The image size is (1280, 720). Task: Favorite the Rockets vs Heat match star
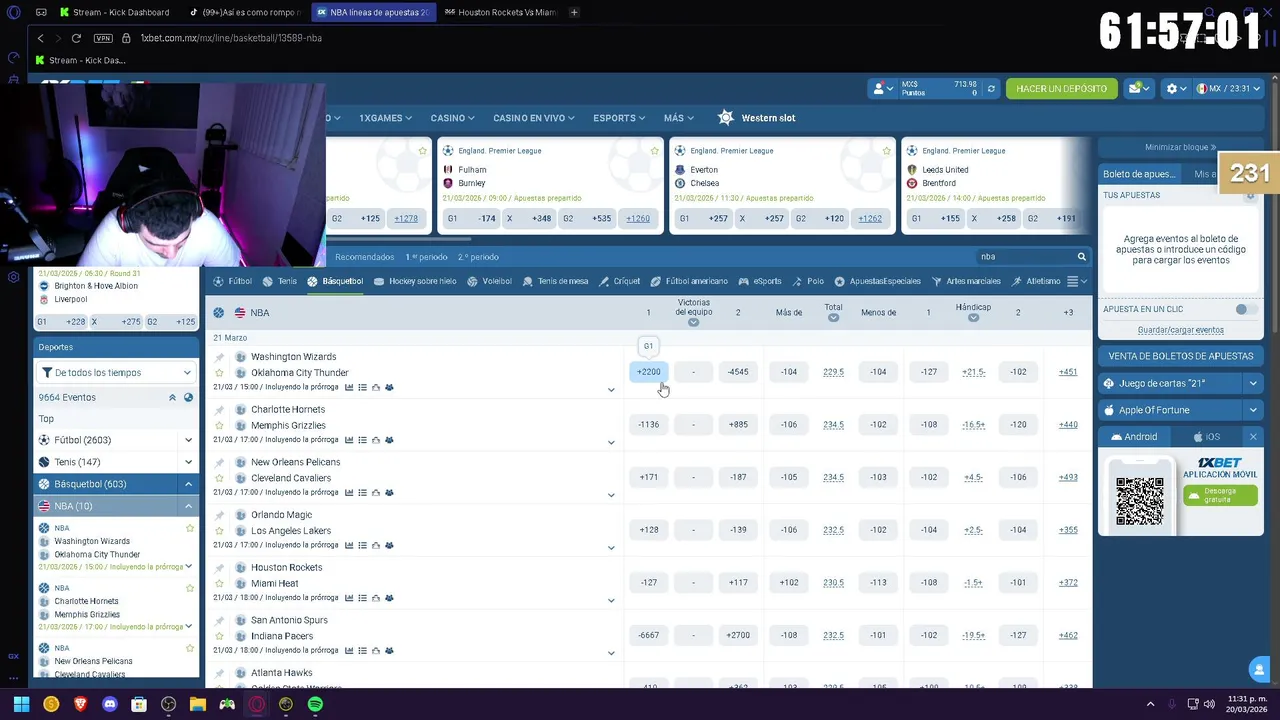click(x=219, y=584)
